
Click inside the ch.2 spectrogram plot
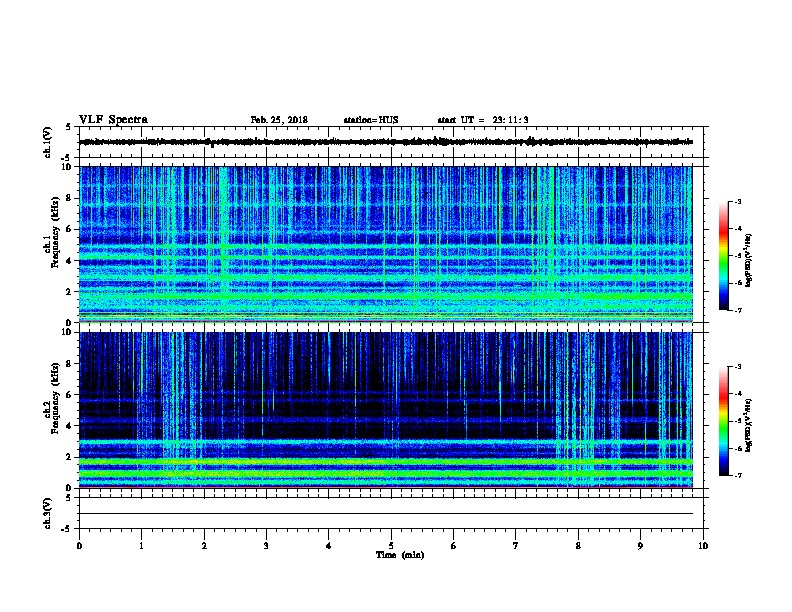[386, 410]
